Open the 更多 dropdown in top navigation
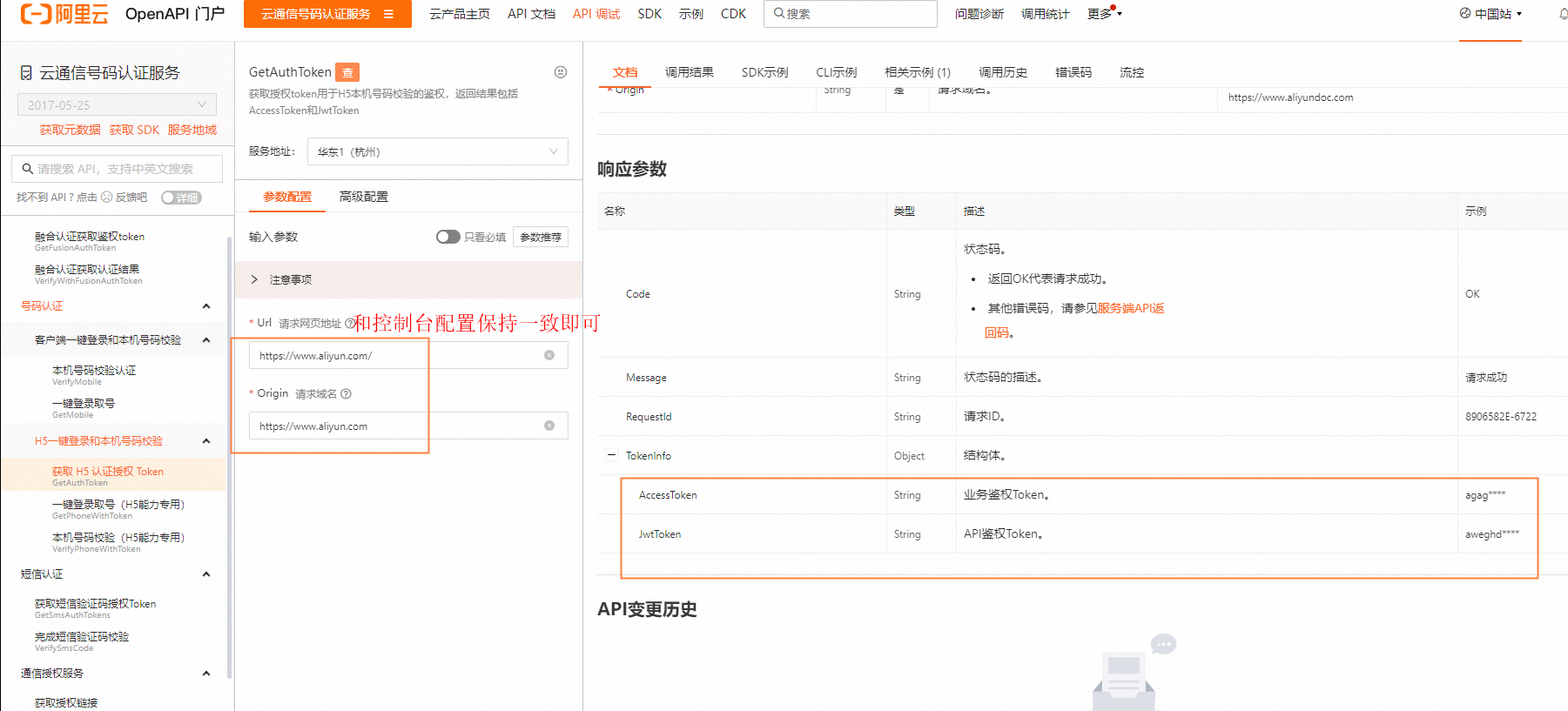 point(1104,14)
